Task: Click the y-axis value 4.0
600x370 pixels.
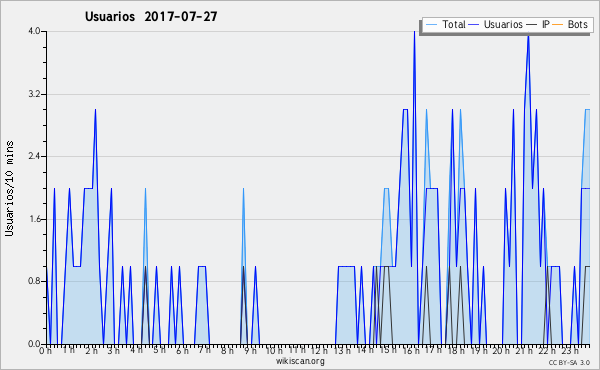Action: coord(34,31)
